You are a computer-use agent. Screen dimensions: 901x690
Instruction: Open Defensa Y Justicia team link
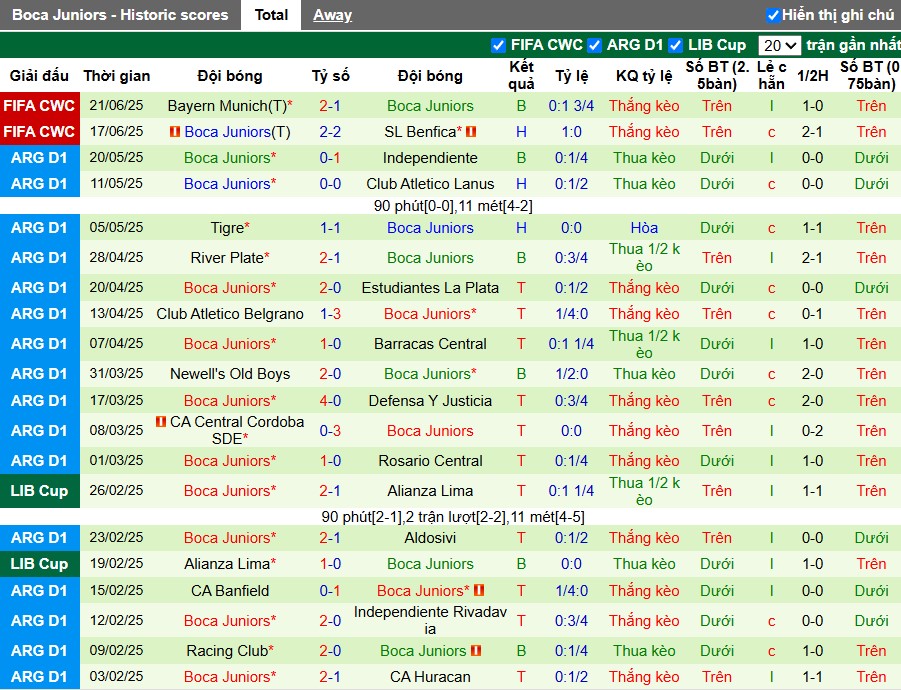(x=430, y=400)
